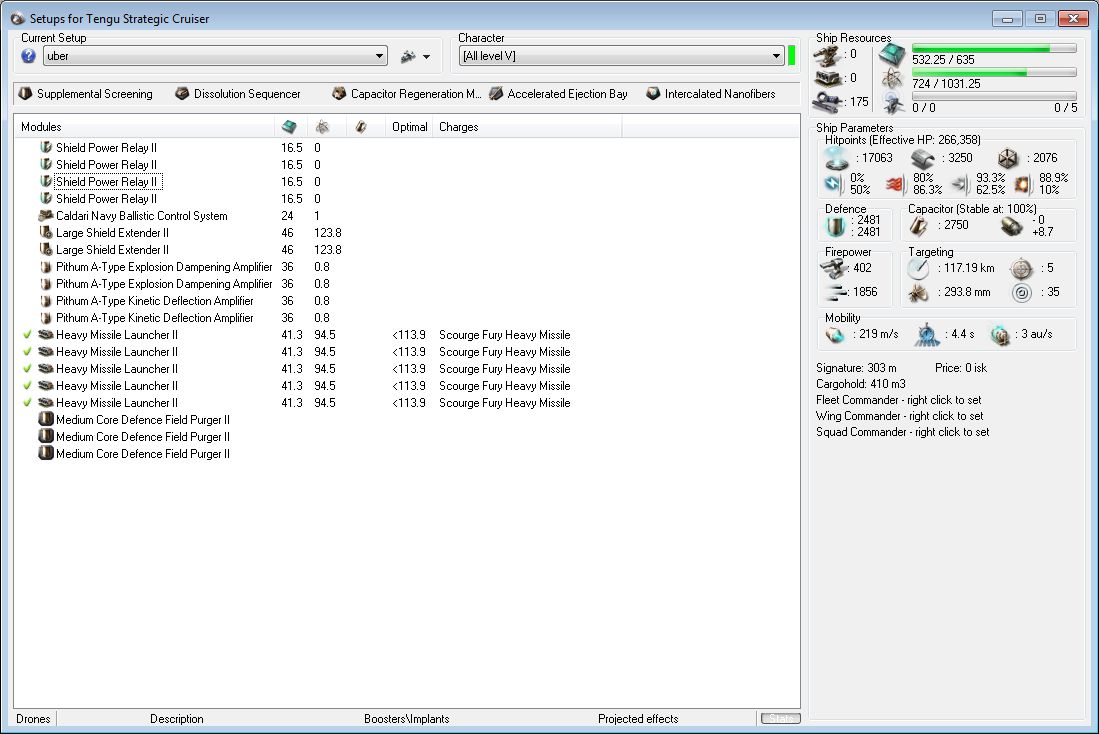
Task: Open the Drones tab
Action: coord(33,719)
